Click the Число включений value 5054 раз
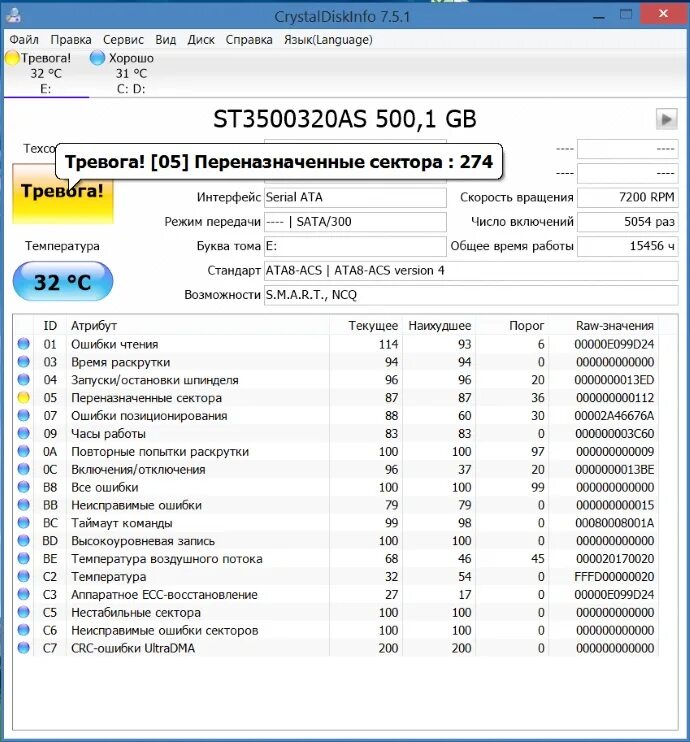Viewport: 690px width, 742px height. (628, 222)
